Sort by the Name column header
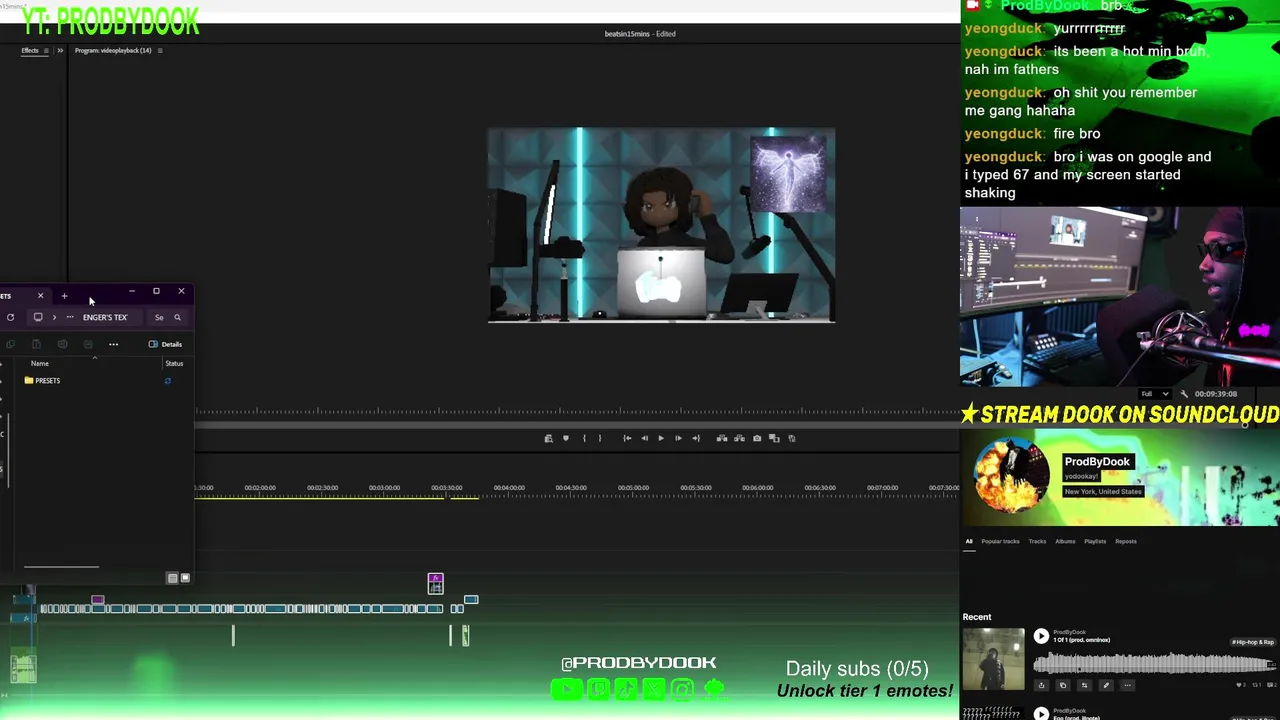The image size is (1280, 720). [x=40, y=363]
